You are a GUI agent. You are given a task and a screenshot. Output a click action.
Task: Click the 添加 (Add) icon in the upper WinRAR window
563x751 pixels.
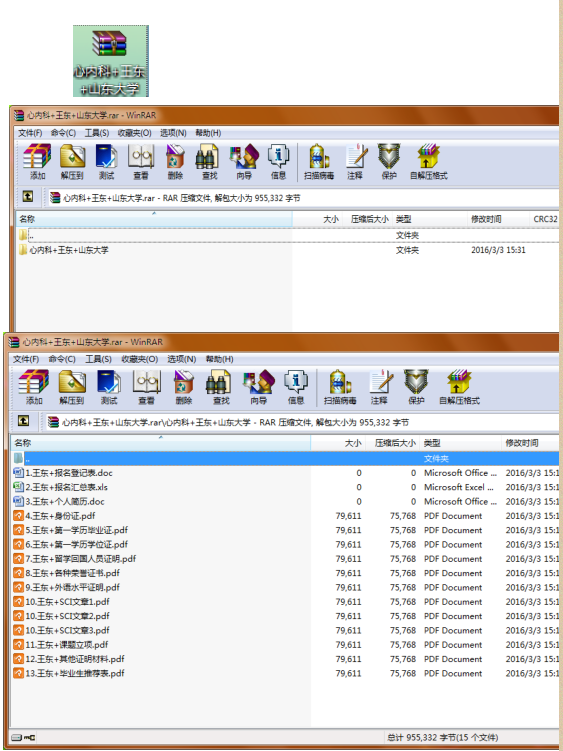[37, 161]
